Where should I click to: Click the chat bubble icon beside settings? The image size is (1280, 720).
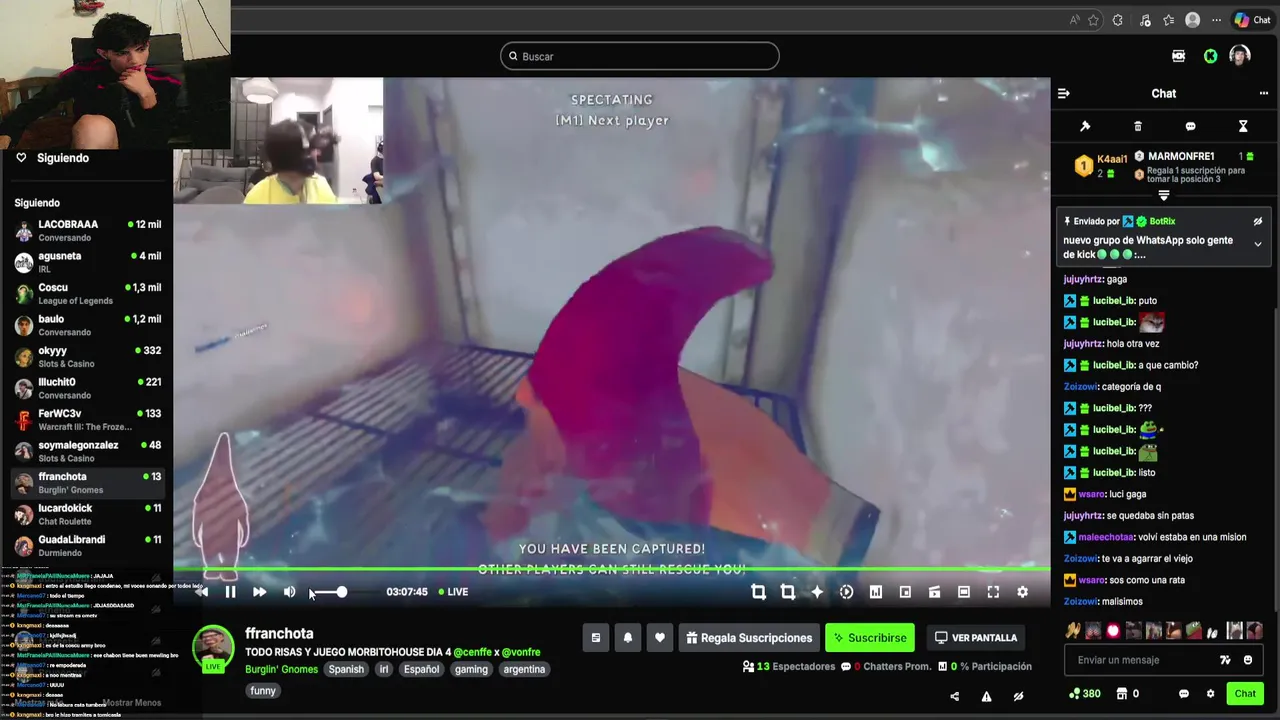coord(1184,694)
